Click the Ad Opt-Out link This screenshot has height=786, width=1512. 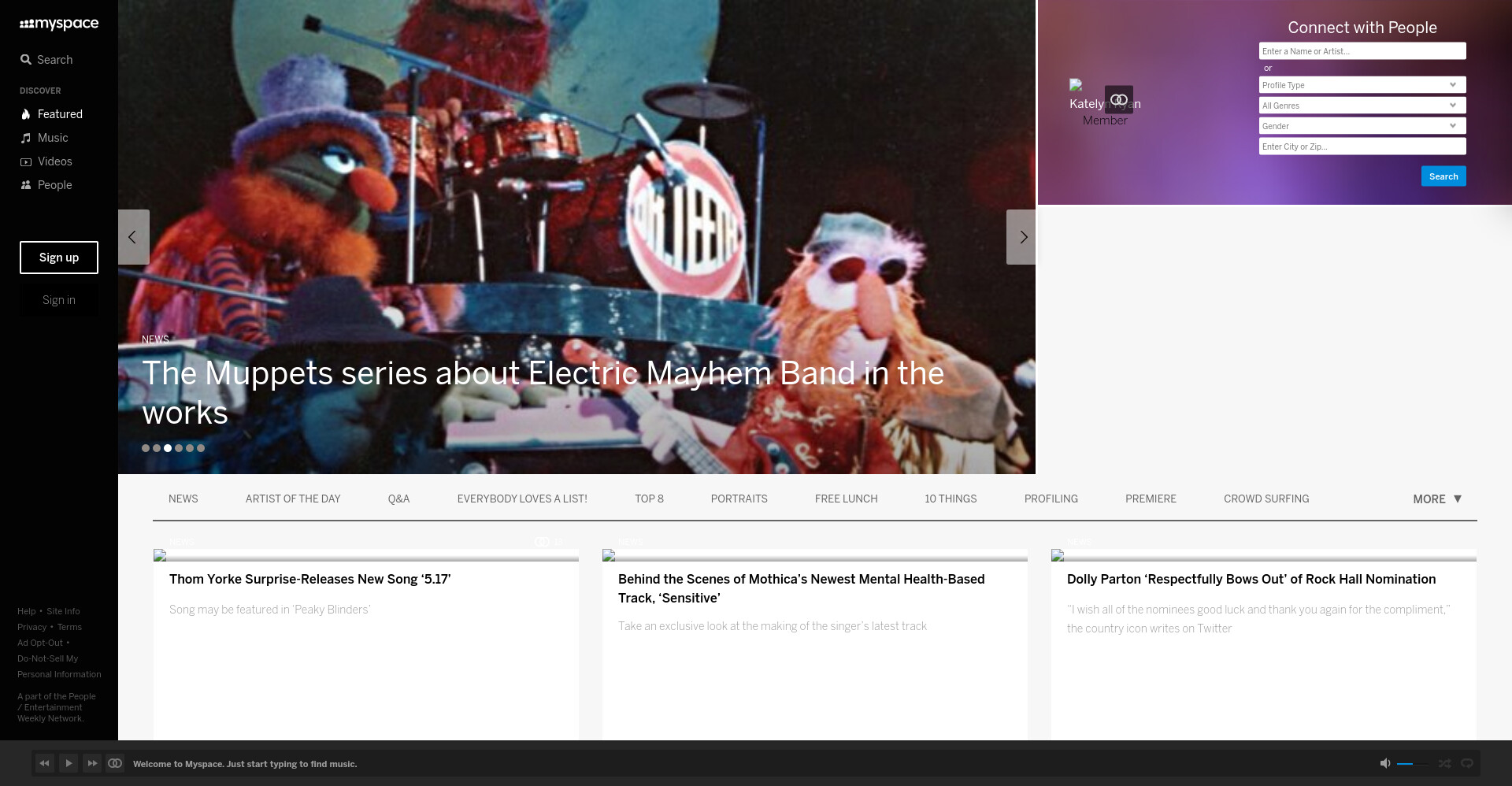[x=40, y=643]
